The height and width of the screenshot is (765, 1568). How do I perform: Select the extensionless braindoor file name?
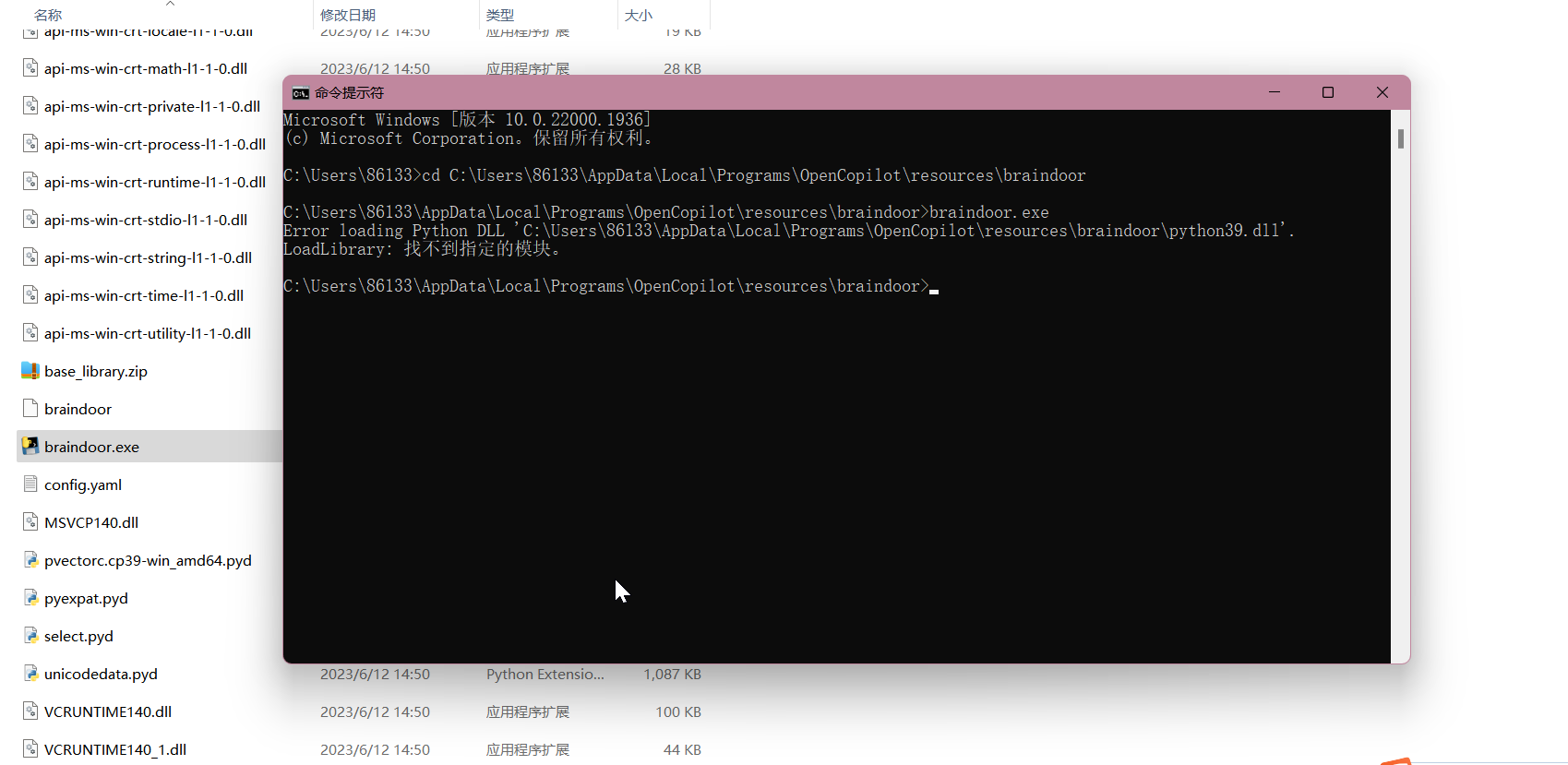pyautogui.click(x=78, y=409)
